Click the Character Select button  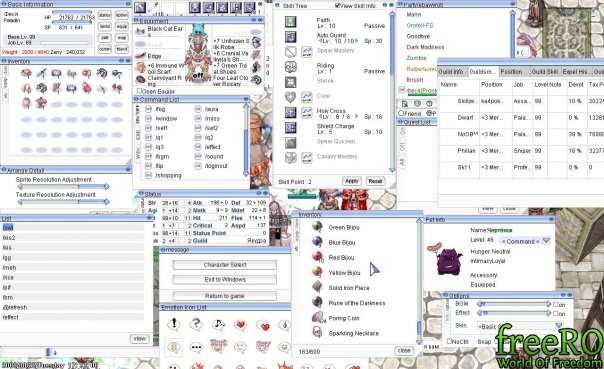coord(225,265)
